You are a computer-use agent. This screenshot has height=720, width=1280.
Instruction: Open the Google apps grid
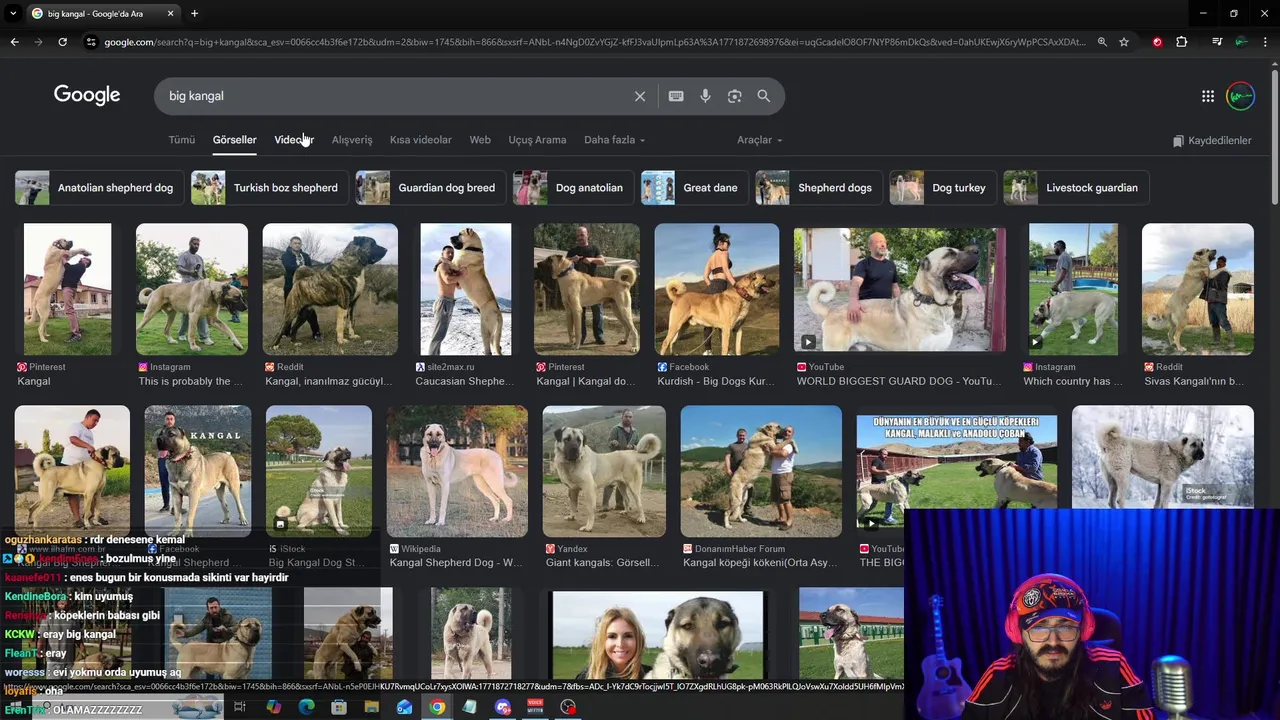pyautogui.click(x=1208, y=96)
